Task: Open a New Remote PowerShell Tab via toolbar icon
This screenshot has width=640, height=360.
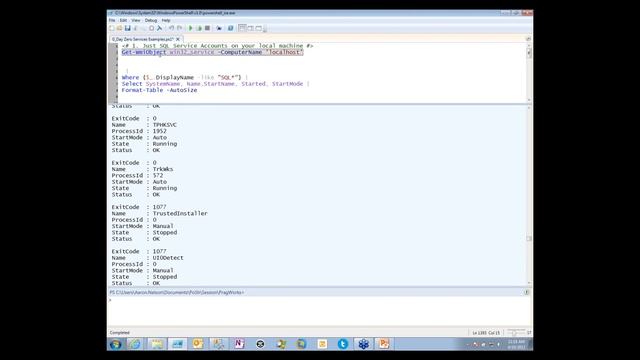Action: click(x=219, y=28)
